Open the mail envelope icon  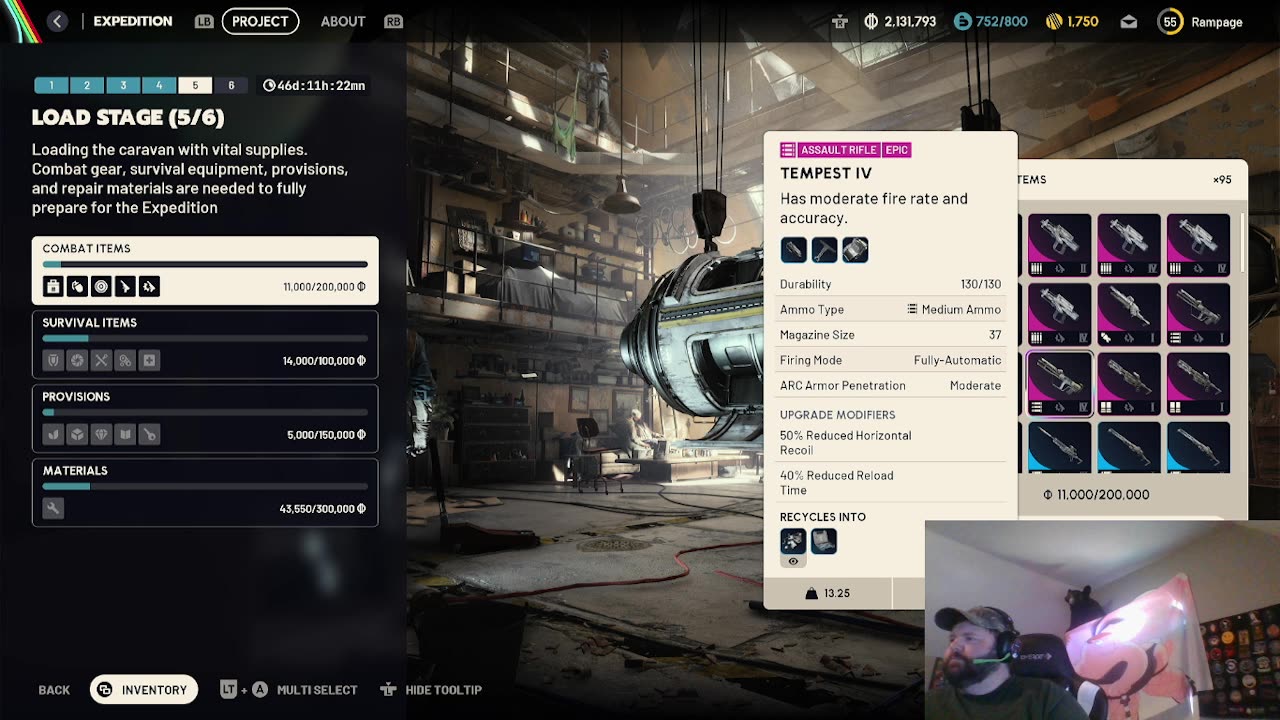(x=1129, y=22)
